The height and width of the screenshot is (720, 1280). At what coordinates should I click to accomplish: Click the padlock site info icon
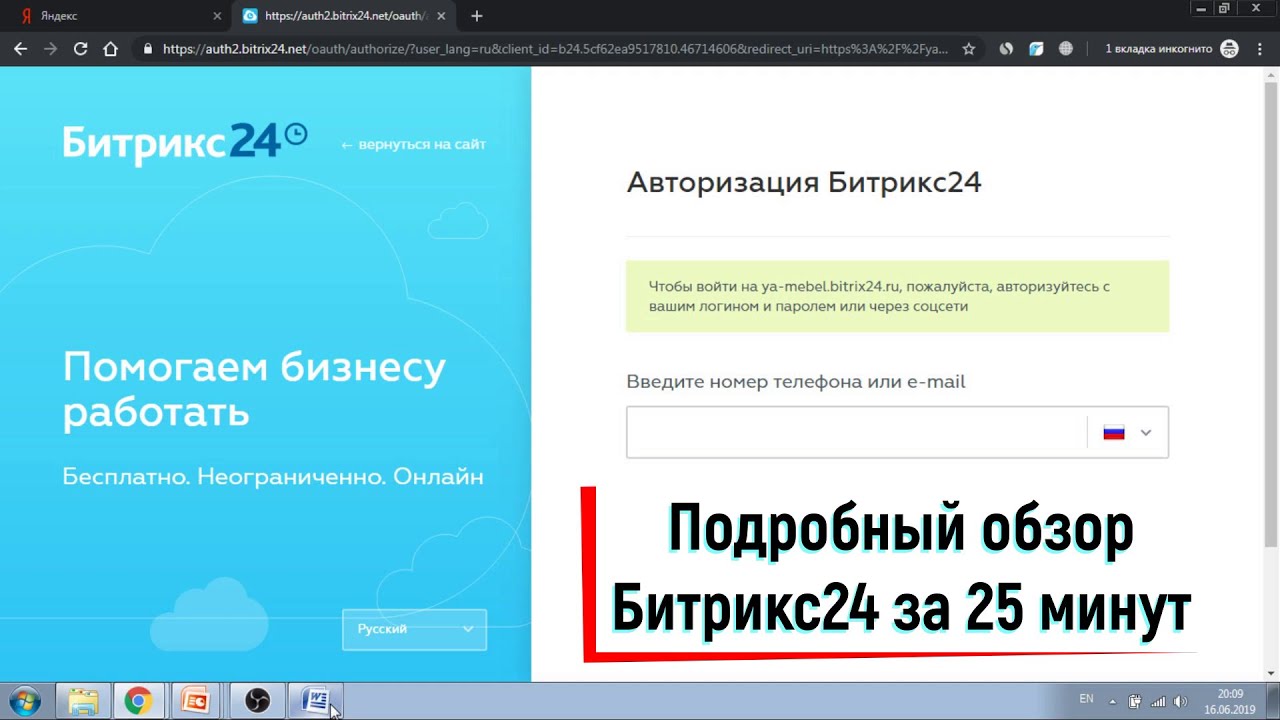click(x=148, y=48)
